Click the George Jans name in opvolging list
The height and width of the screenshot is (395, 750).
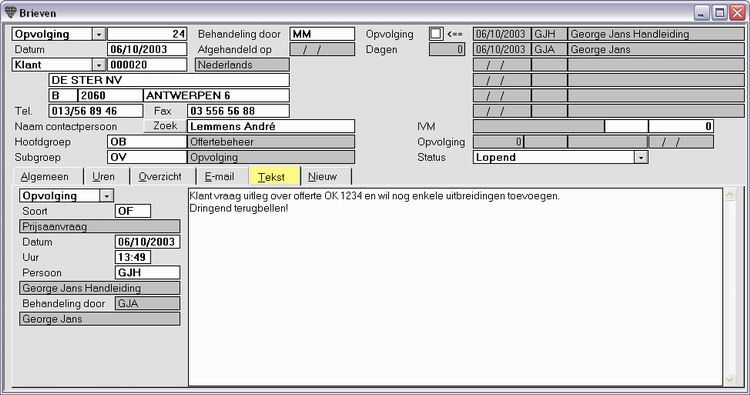click(x=656, y=49)
